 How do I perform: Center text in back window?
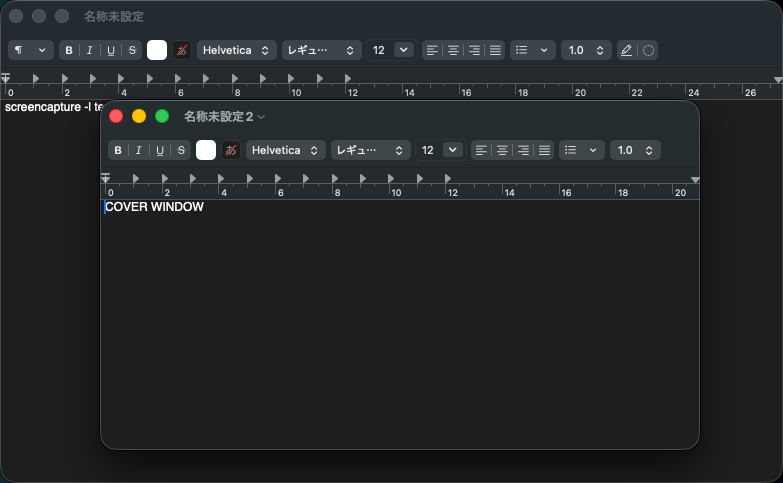coord(453,50)
